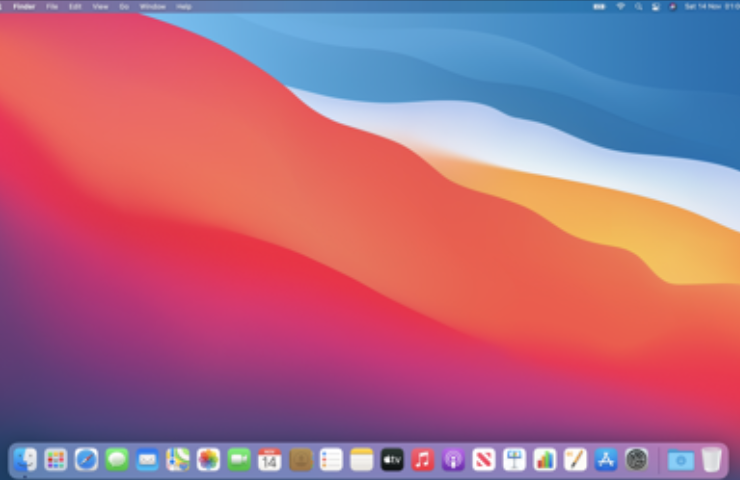
Task: Open Control Center in menu bar
Action: [656, 7]
